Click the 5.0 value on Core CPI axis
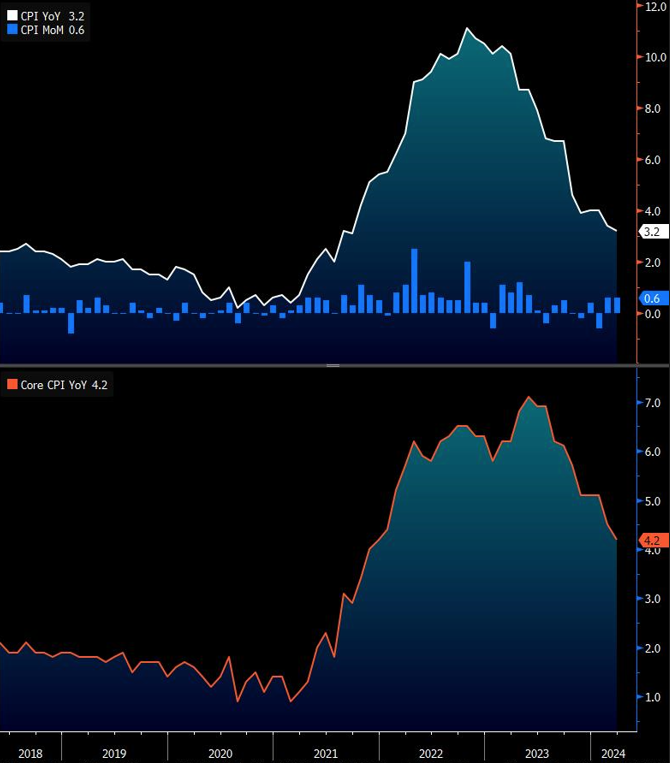This screenshot has width=670, height=763. tap(652, 501)
